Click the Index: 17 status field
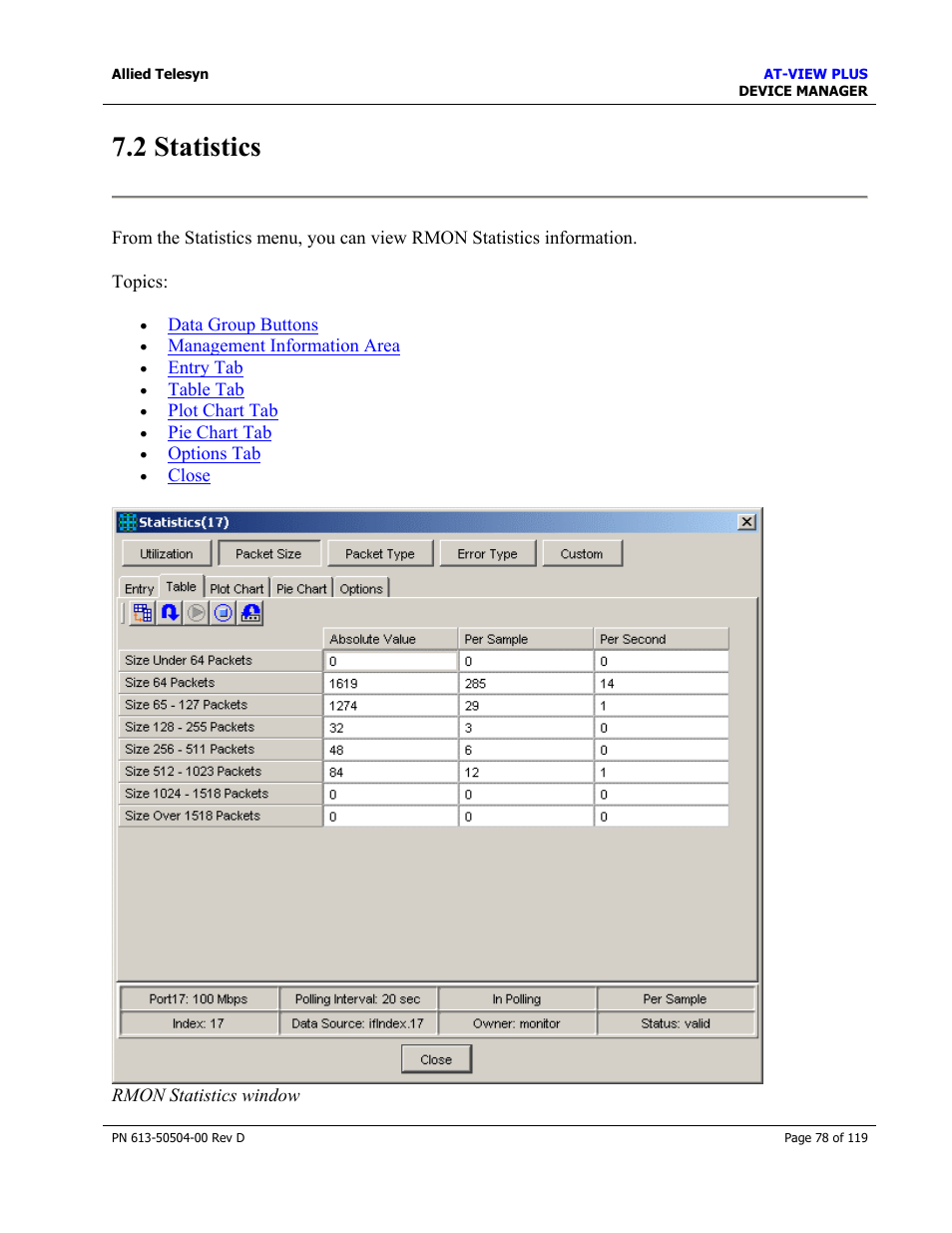 pos(199,1023)
